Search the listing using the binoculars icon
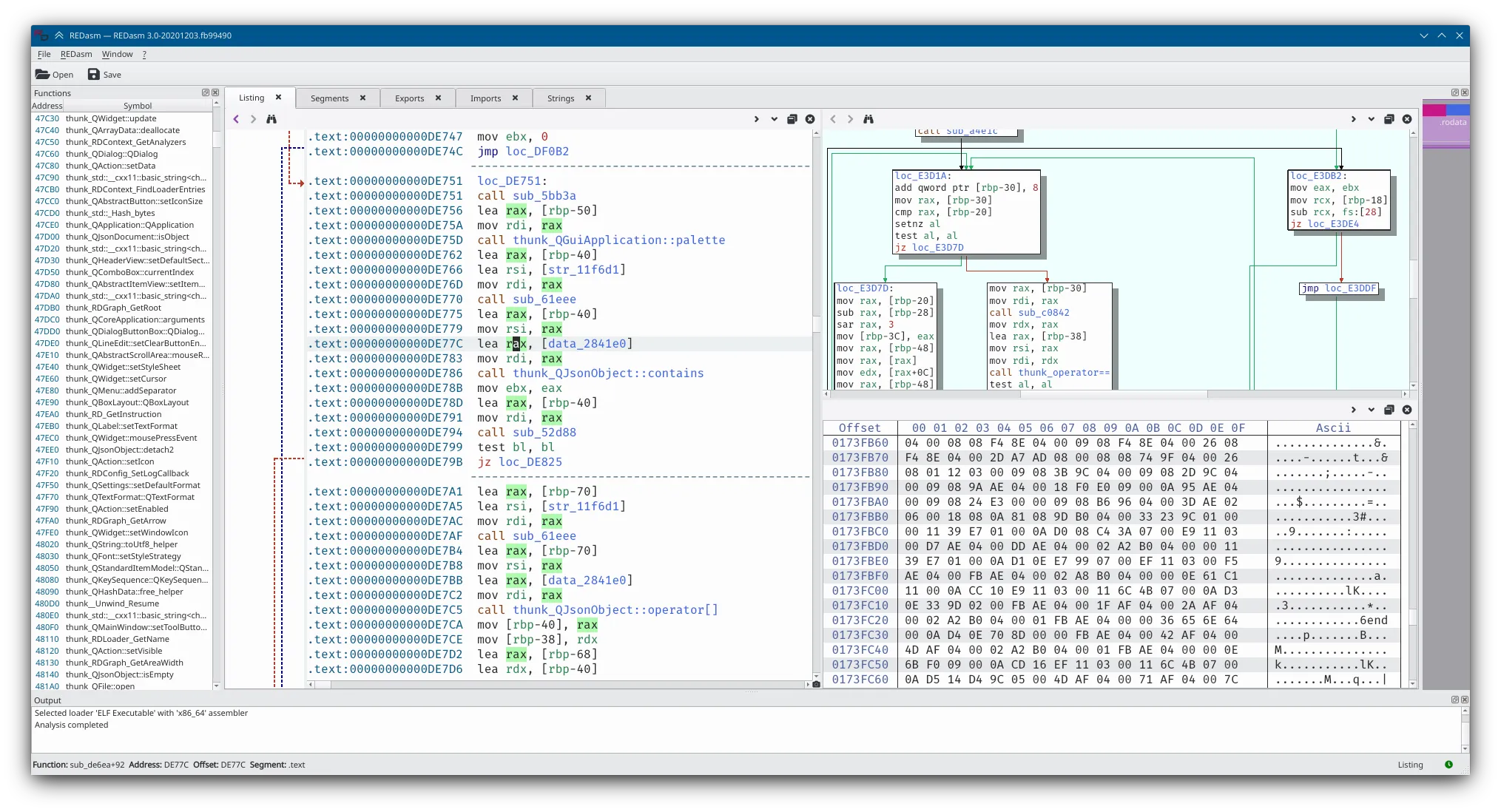 tap(271, 119)
